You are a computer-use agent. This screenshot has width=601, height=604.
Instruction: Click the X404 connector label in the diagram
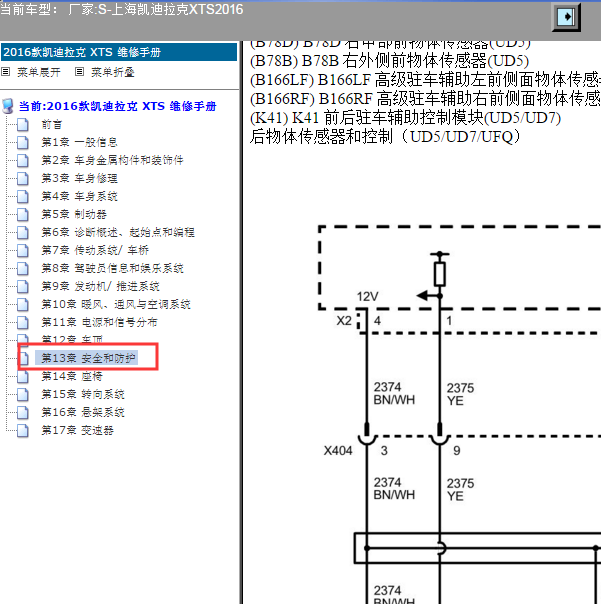coord(338,451)
